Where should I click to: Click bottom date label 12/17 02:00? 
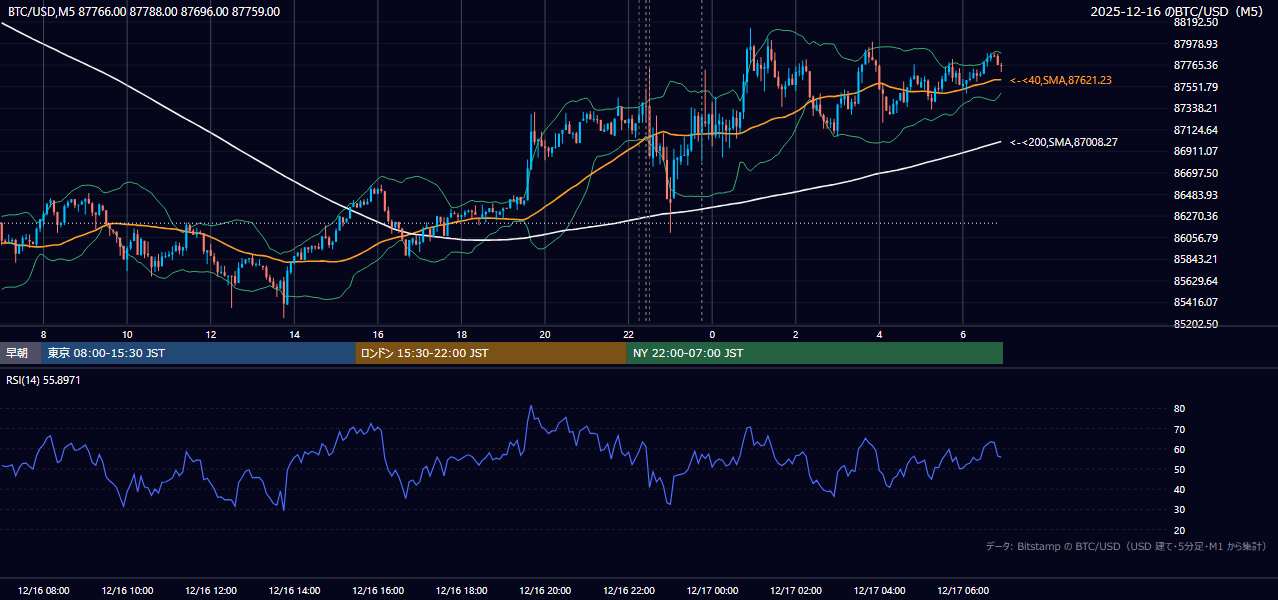(796, 591)
